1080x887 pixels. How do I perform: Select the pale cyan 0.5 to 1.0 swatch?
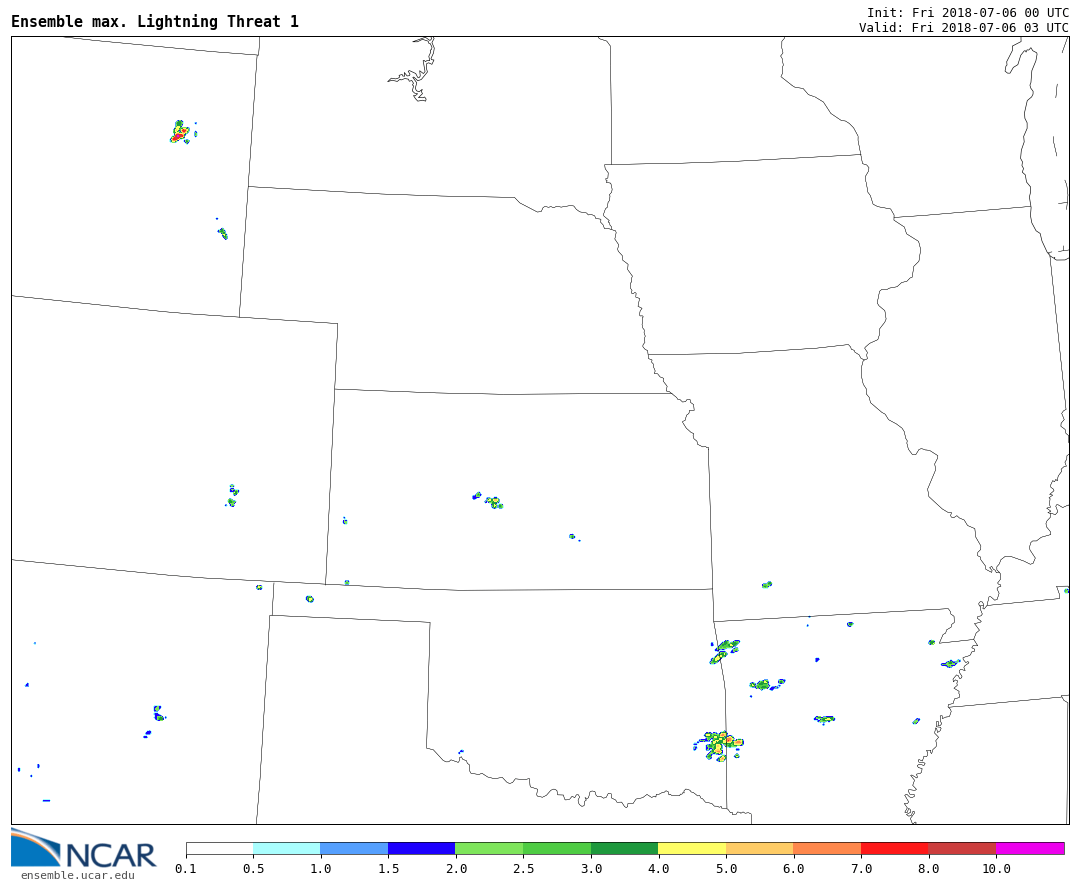(x=286, y=848)
